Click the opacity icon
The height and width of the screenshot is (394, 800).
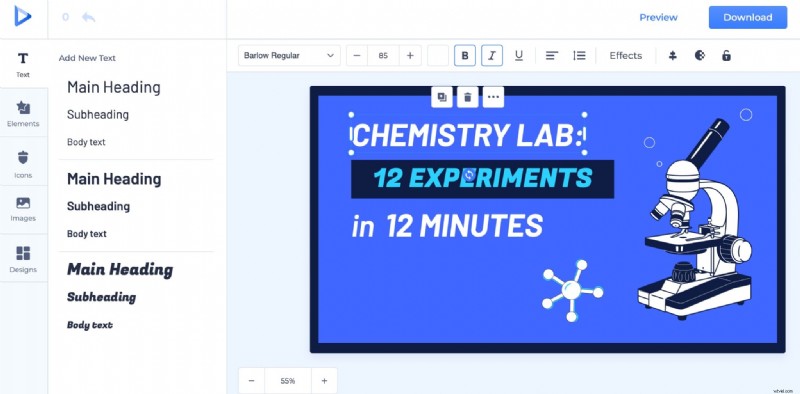[699, 55]
